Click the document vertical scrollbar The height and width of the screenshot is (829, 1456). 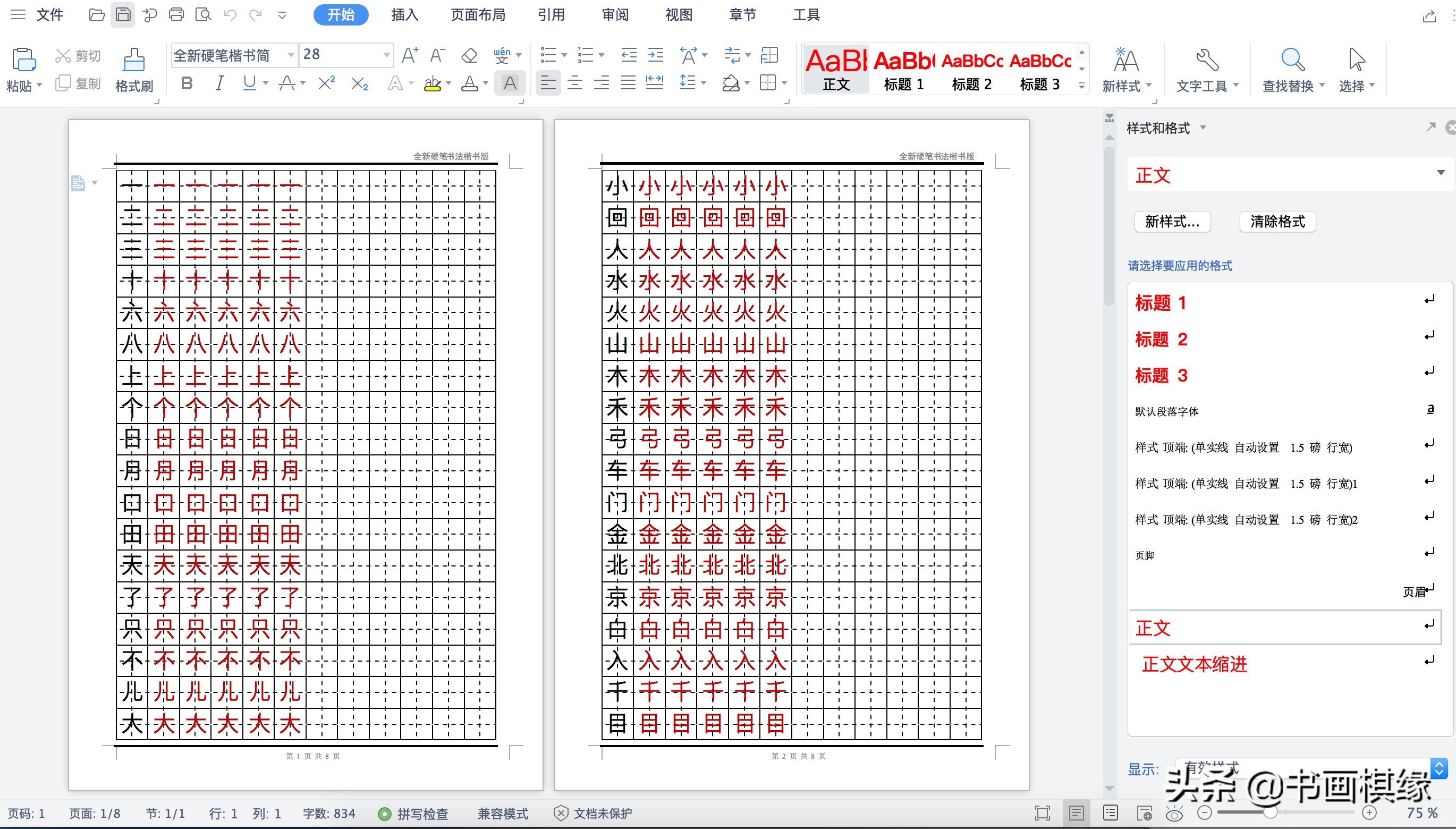click(x=1109, y=226)
